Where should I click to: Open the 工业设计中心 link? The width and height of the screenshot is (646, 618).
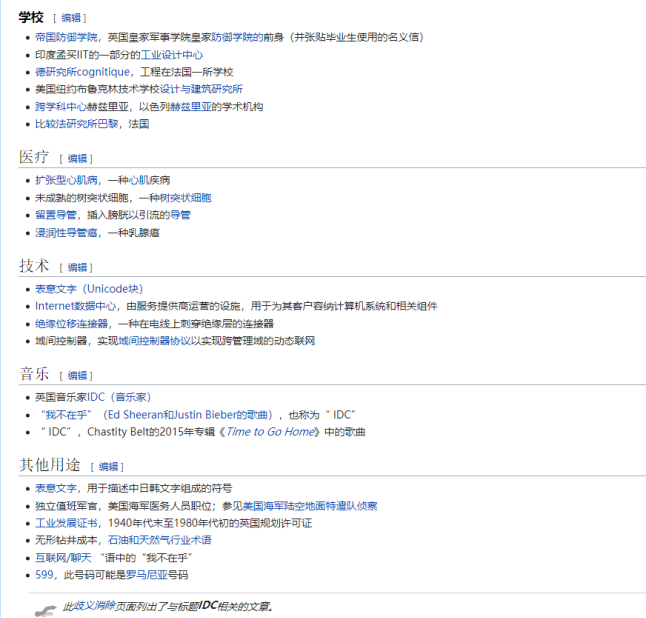172,55
